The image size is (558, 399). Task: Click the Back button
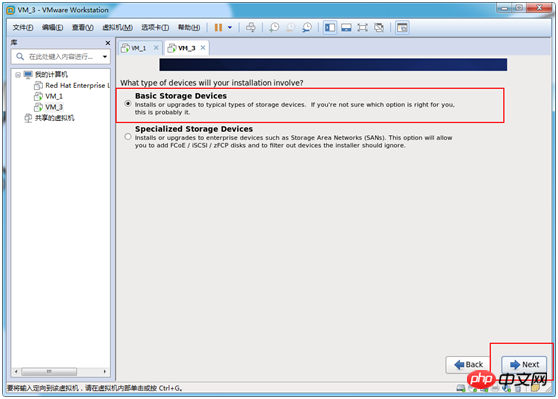click(468, 364)
